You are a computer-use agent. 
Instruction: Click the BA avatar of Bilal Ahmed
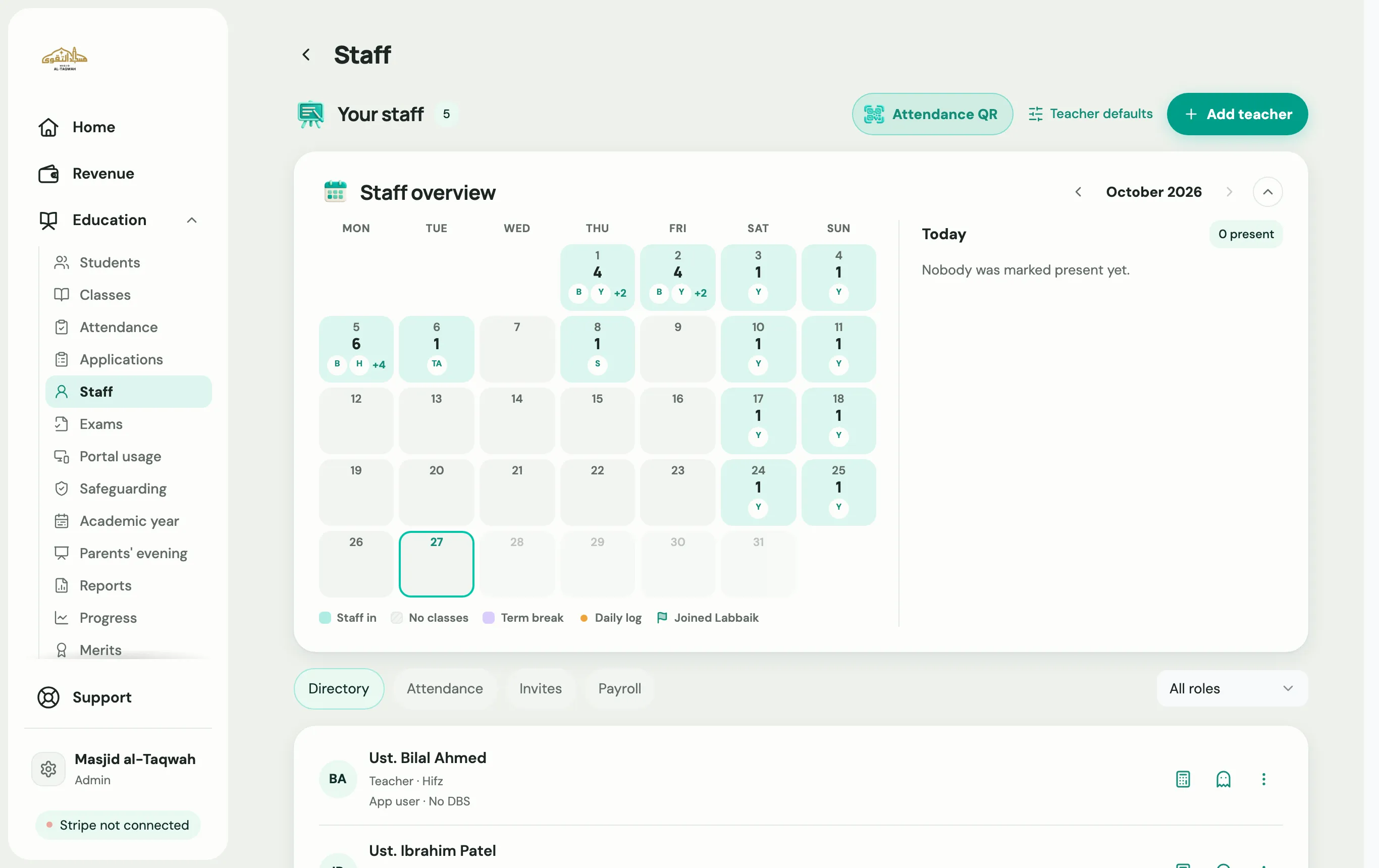[x=337, y=779]
